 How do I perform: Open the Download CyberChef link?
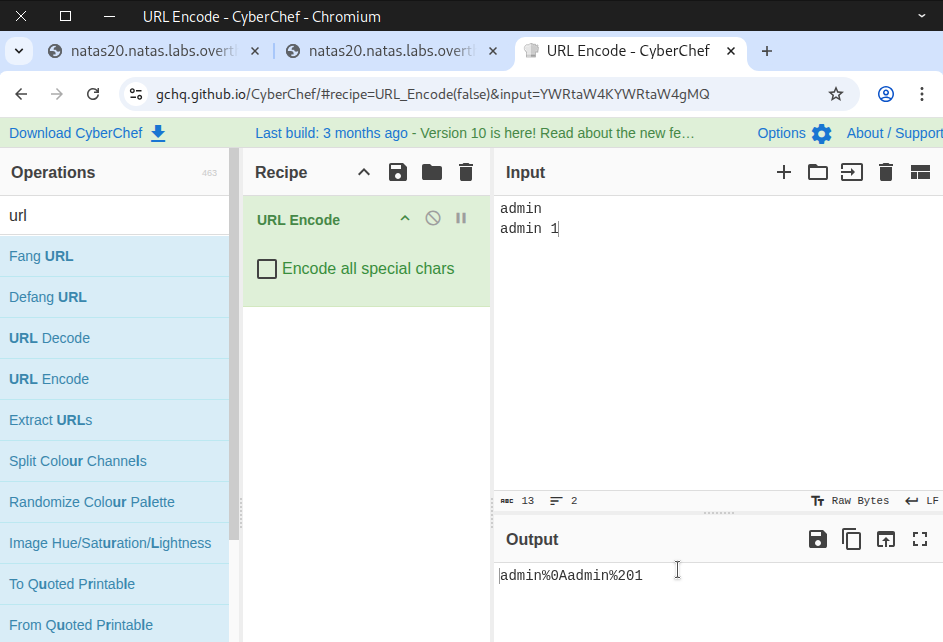click(87, 133)
